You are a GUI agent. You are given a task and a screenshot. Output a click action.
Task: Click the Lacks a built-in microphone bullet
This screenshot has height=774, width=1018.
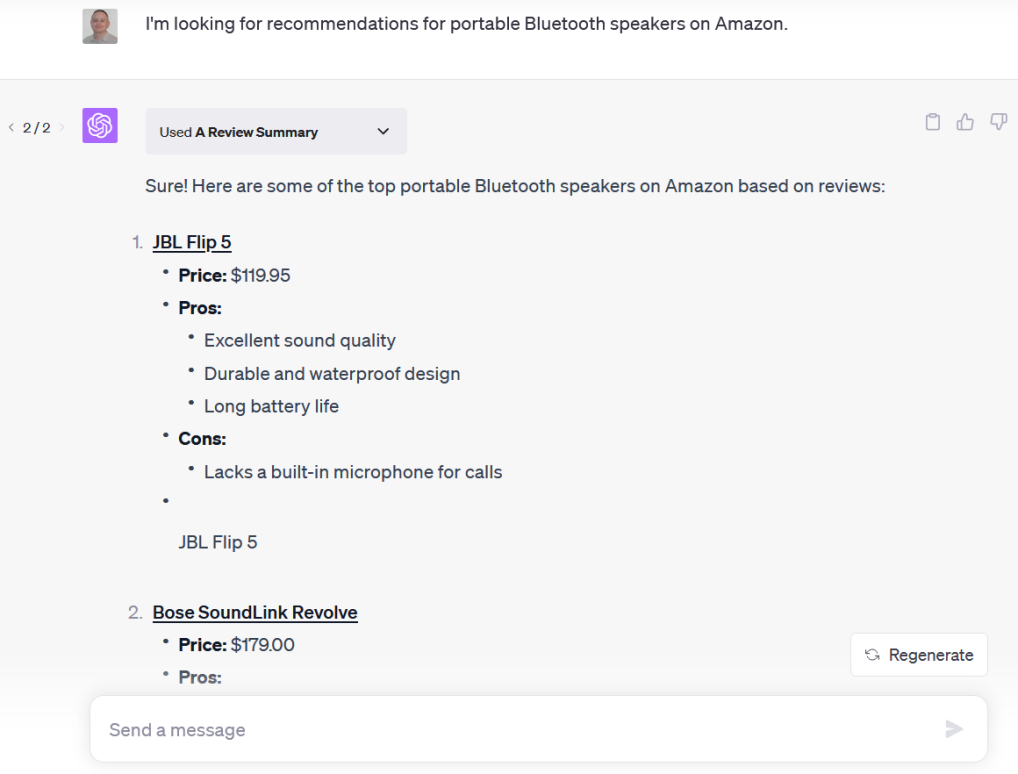click(353, 472)
